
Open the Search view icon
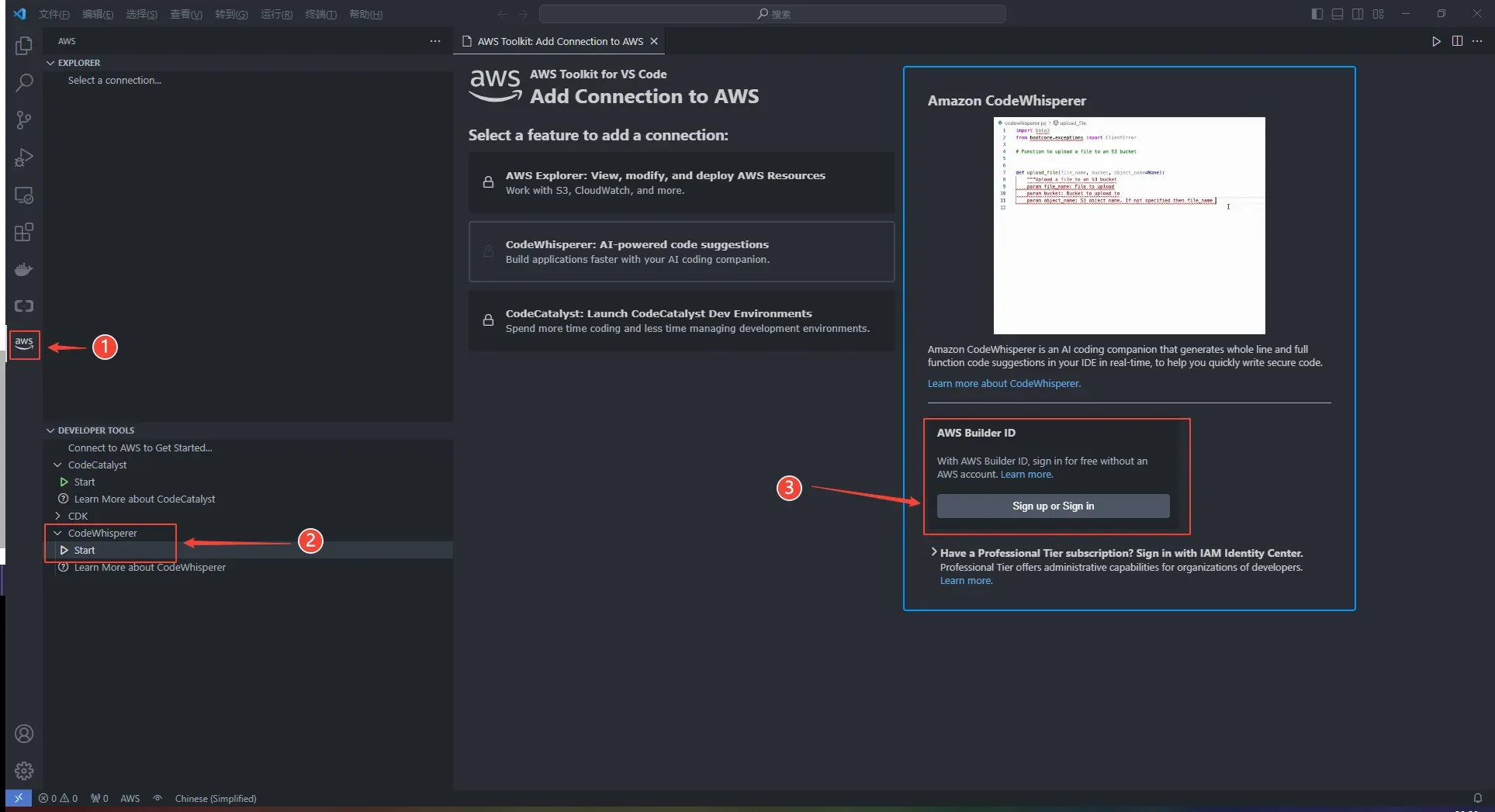click(x=24, y=82)
